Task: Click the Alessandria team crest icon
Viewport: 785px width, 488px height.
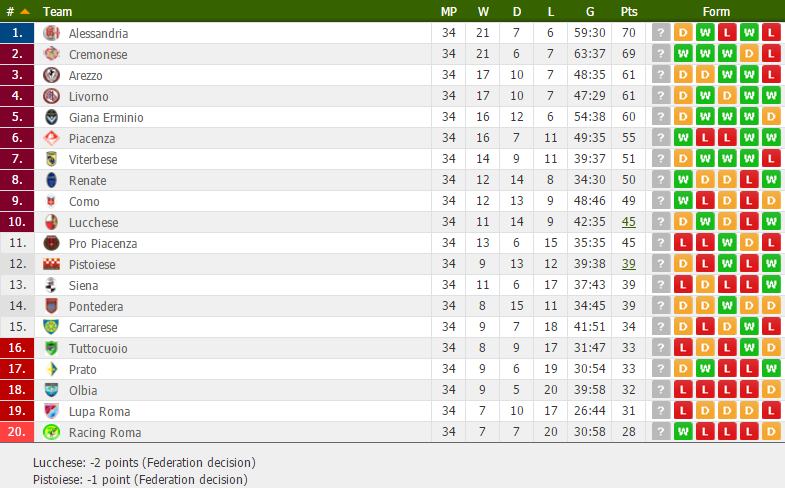Action: (x=51, y=33)
